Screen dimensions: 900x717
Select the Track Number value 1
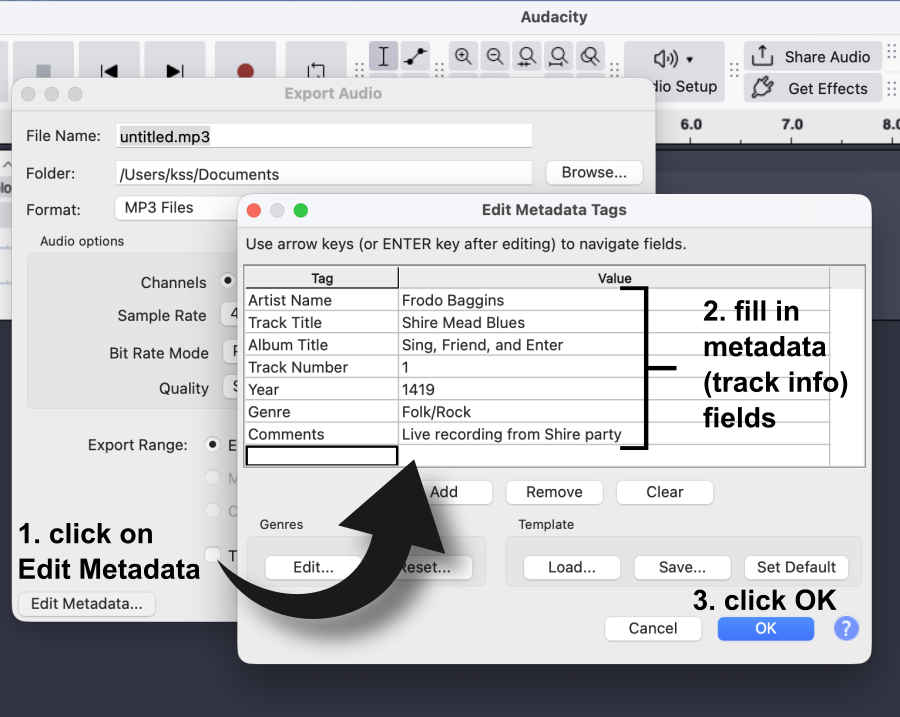coord(614,367)
